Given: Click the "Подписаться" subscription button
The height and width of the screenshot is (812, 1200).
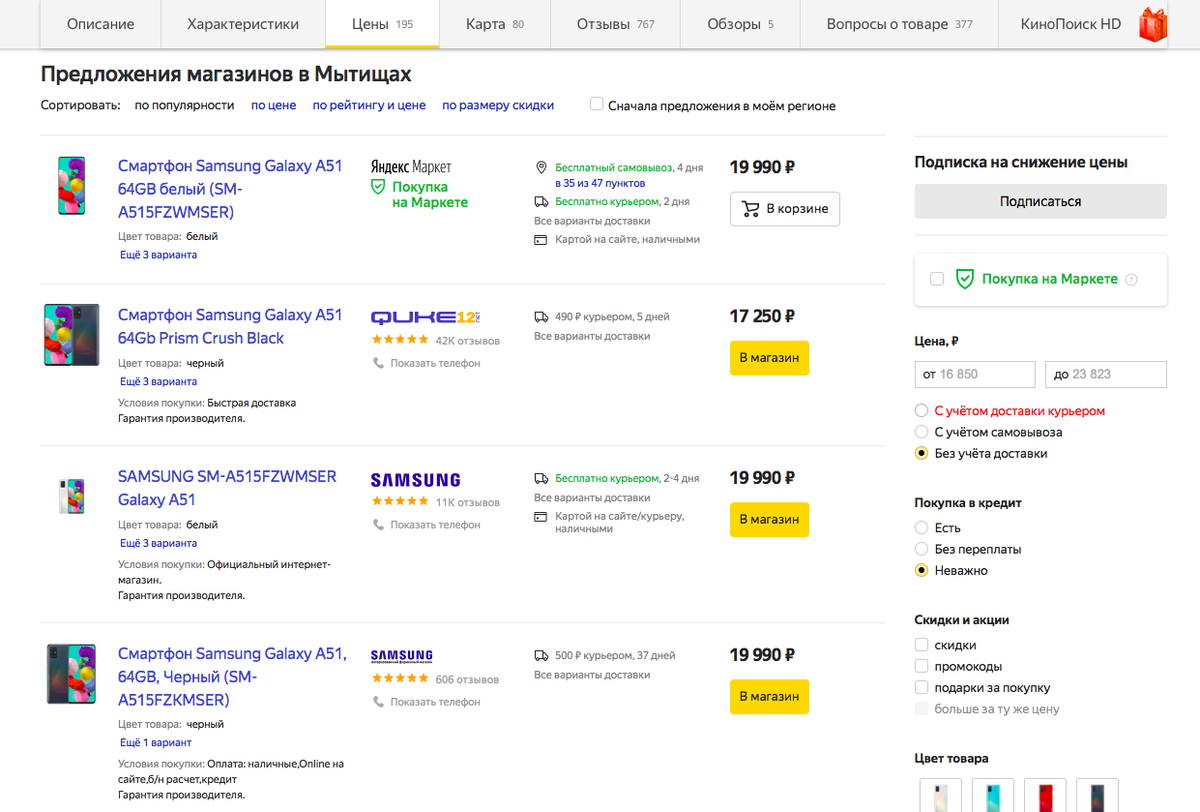Looking at the screenshot, I should click(x=1040, y=201).
